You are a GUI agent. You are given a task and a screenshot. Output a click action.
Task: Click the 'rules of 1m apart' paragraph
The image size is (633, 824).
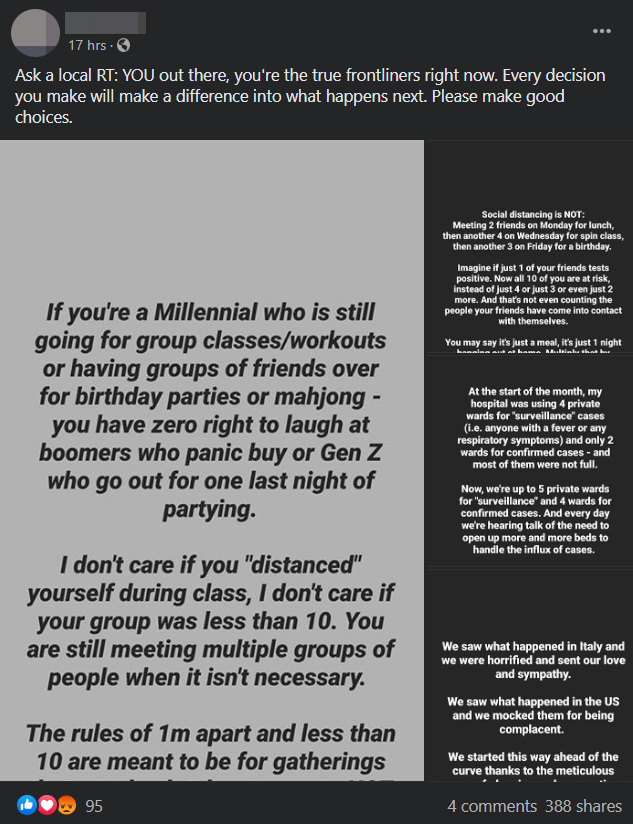tap(210, 745)
